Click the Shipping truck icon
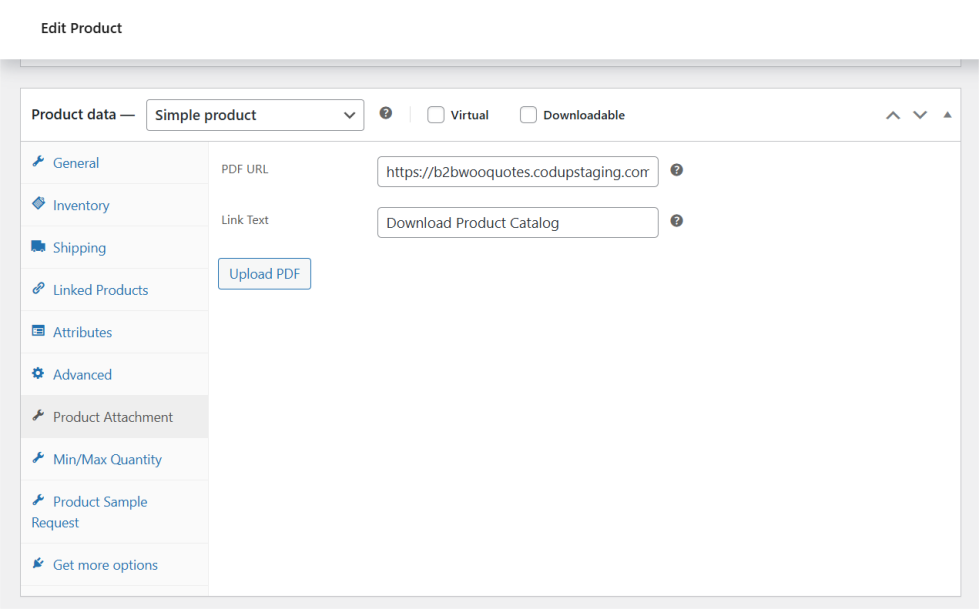 point(38,247)
